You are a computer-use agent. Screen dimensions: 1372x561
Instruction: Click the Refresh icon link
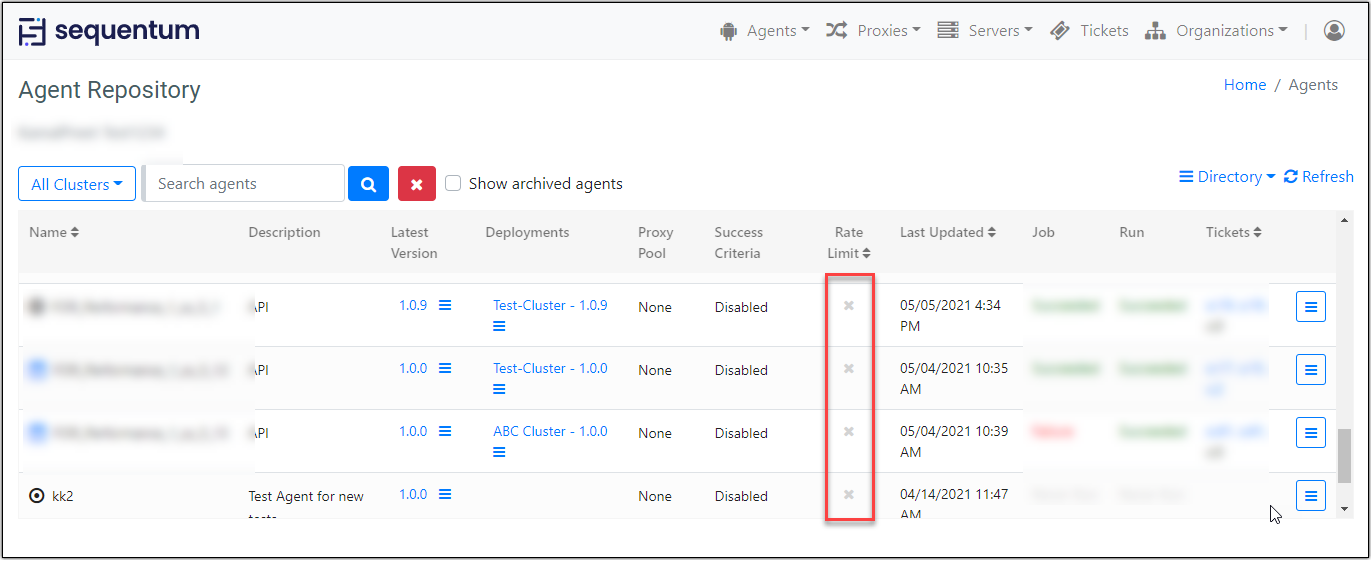(x=1318, y=177)
